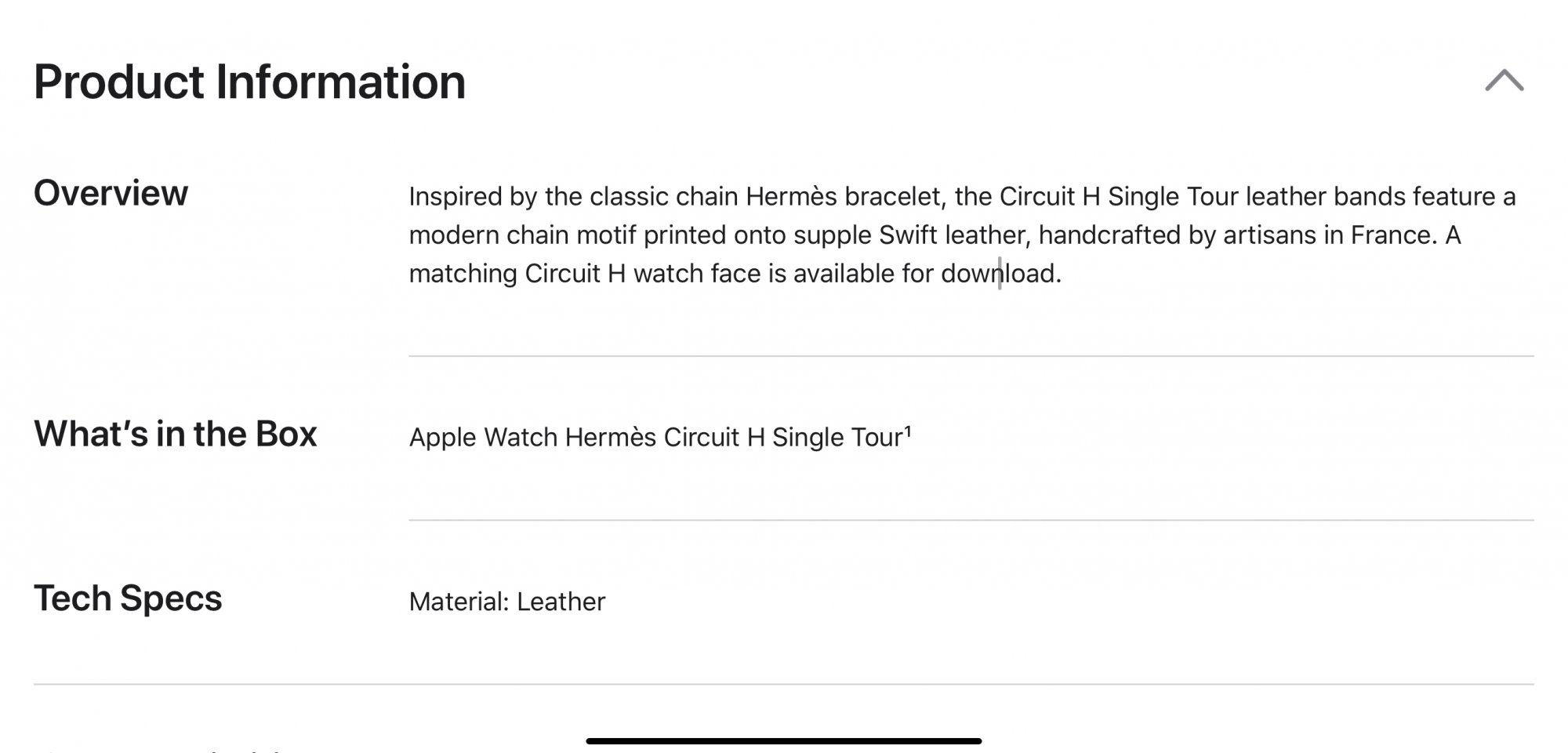Screen dimensions: 1568x753
Task: Tap the home indicator bar at bottom
Action: tap(783, 740)
